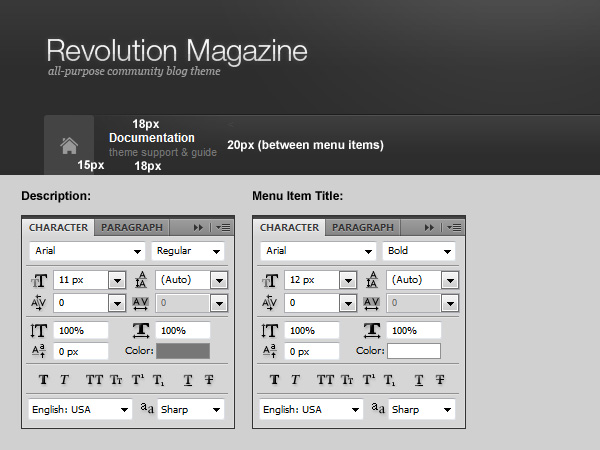Click white color swatch in Menu Item Title panel

(414, 351)
